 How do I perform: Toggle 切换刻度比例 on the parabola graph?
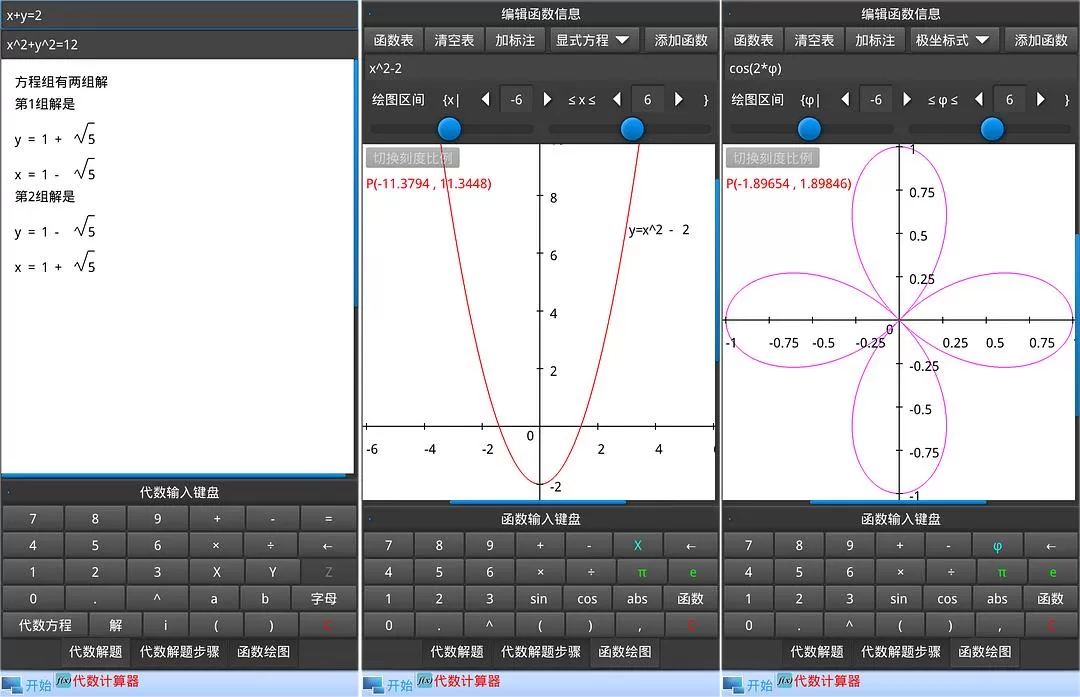click(412, 158)
